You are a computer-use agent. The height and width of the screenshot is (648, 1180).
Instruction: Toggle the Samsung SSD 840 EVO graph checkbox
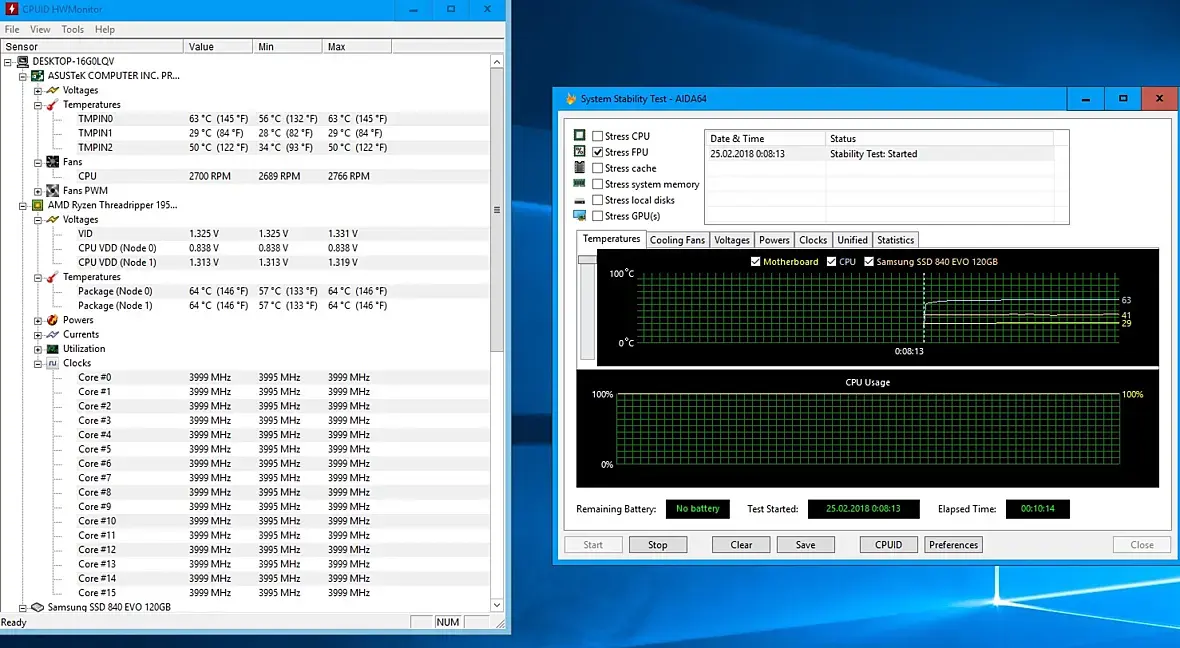[869, 262]
